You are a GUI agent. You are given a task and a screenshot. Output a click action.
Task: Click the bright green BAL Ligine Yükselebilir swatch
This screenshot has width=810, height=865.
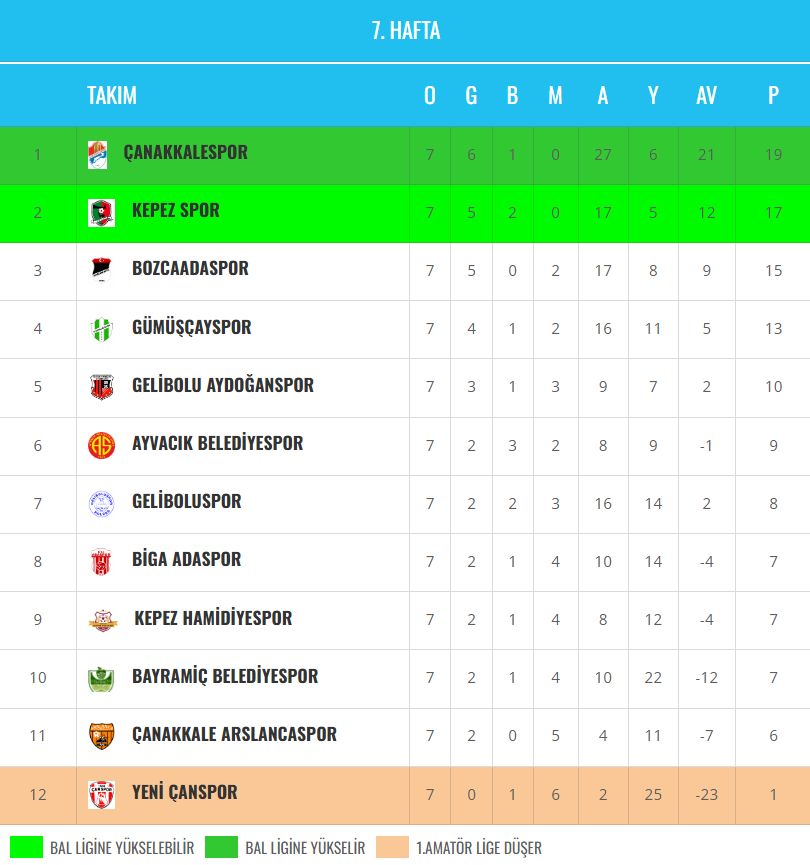coord(26,847)
